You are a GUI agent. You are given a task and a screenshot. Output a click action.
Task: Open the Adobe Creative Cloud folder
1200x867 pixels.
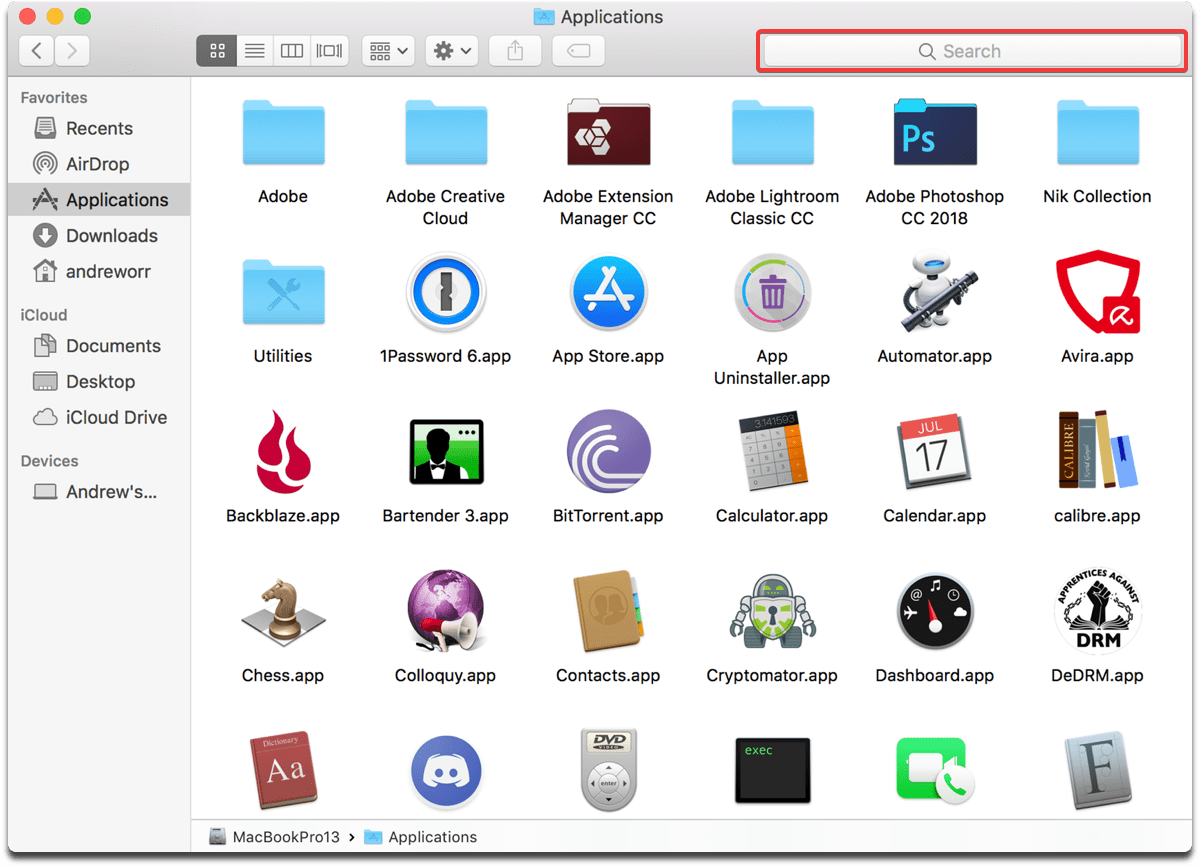[x=445, y=132]
